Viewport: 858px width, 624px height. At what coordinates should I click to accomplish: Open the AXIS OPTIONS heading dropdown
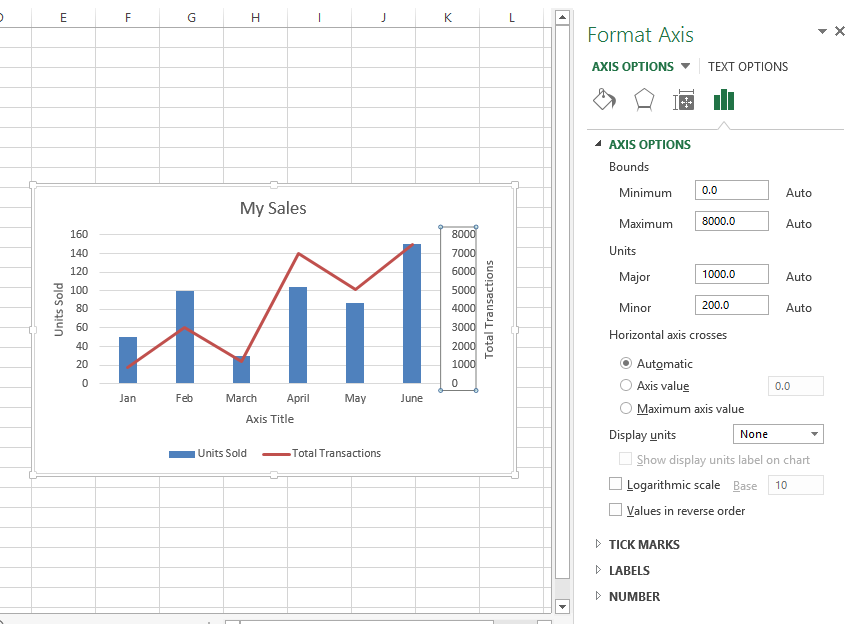click(x=685, y=66)
